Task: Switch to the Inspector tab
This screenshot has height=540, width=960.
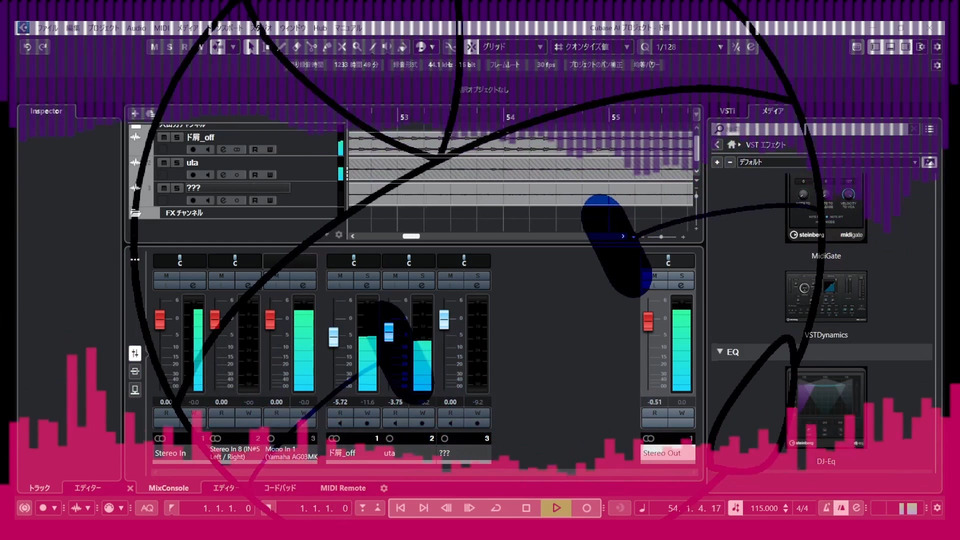Action: pyautogui.click(x=47, y=111)
